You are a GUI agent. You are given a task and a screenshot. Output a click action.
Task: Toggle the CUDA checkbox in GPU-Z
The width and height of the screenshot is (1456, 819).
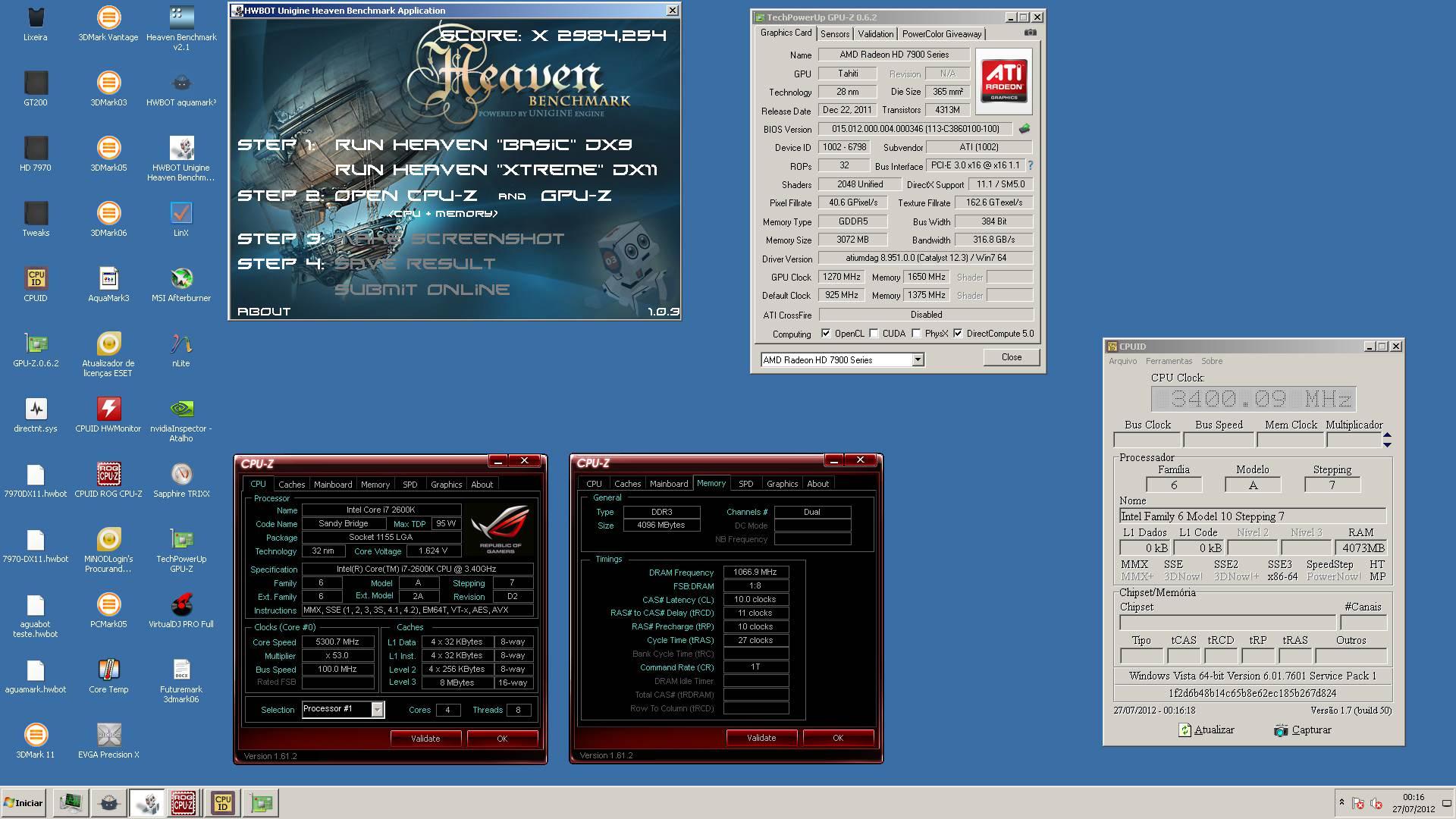[874, 334]
